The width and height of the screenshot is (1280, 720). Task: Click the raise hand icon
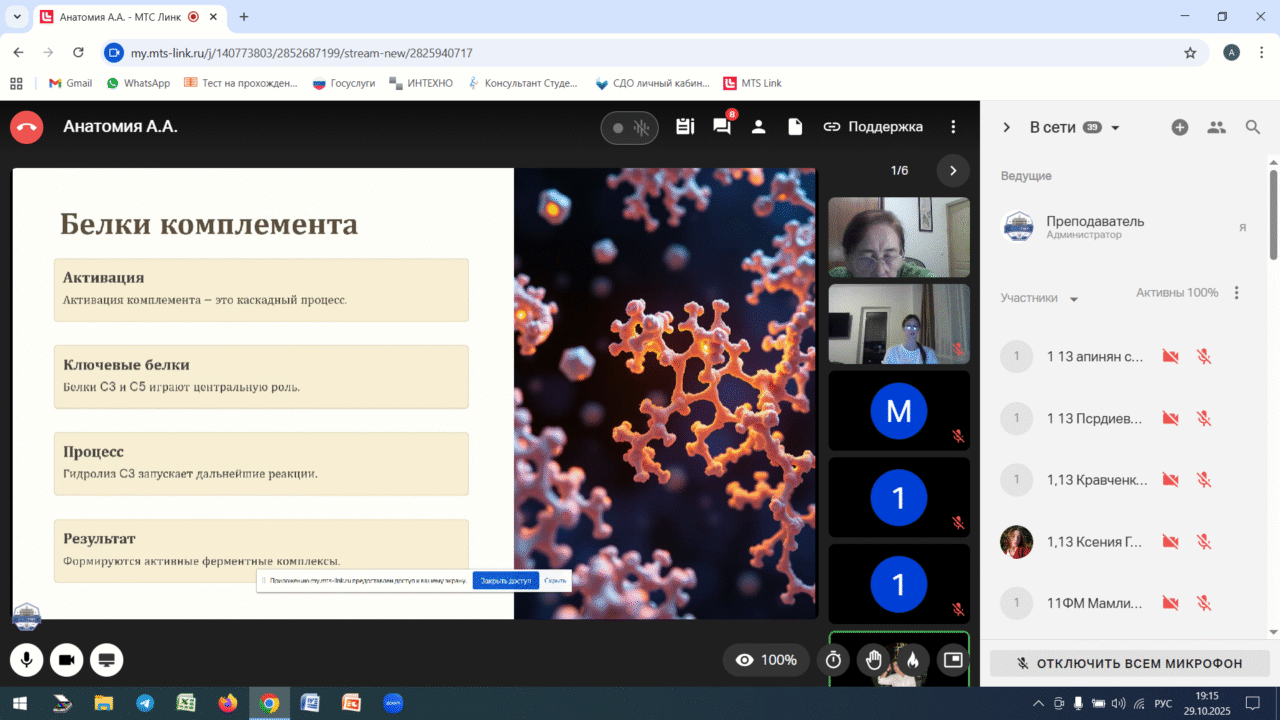[873, 660]
